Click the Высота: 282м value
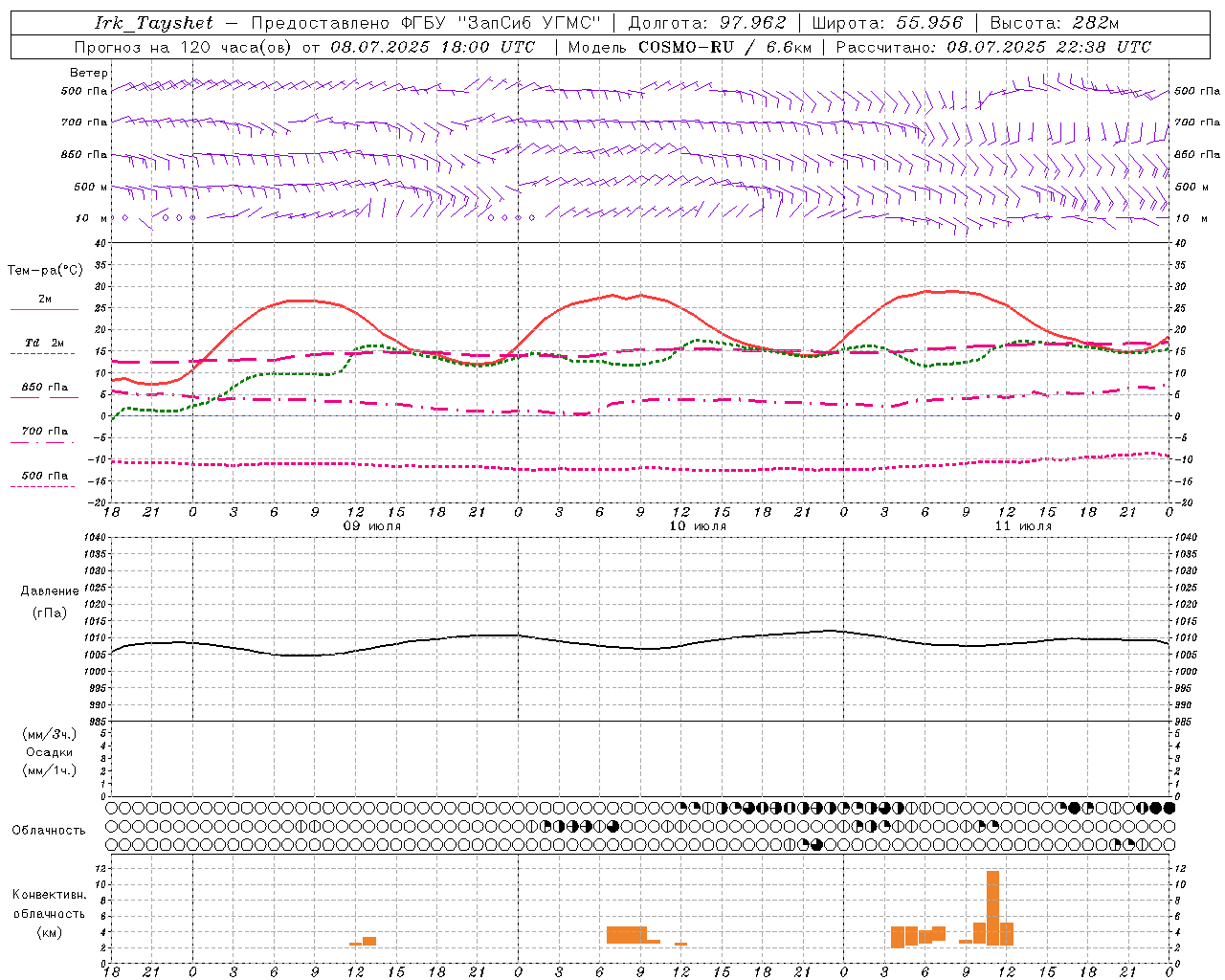1225x980 pixels. pos(1055,23)
